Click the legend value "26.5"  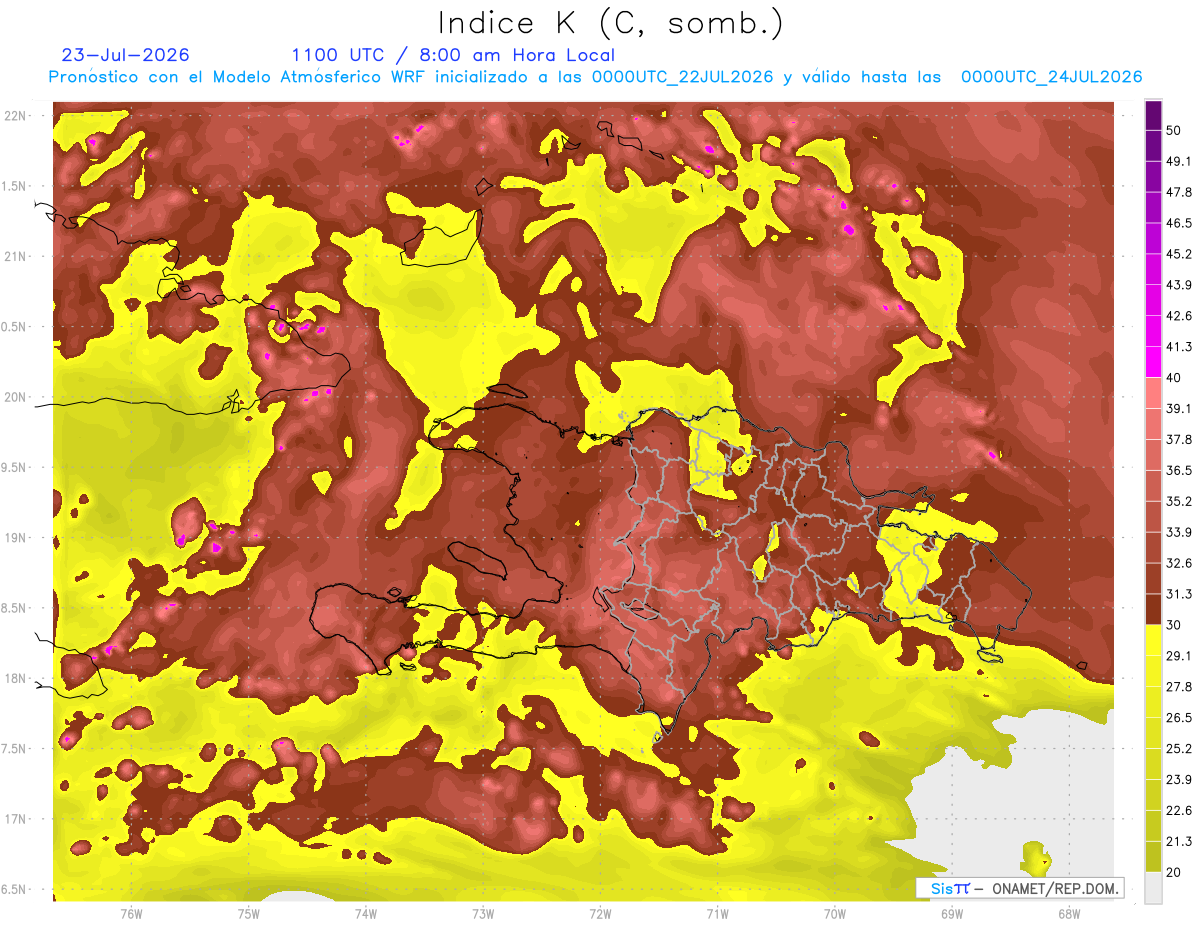pyautogui.click(x=1178, y=718)
